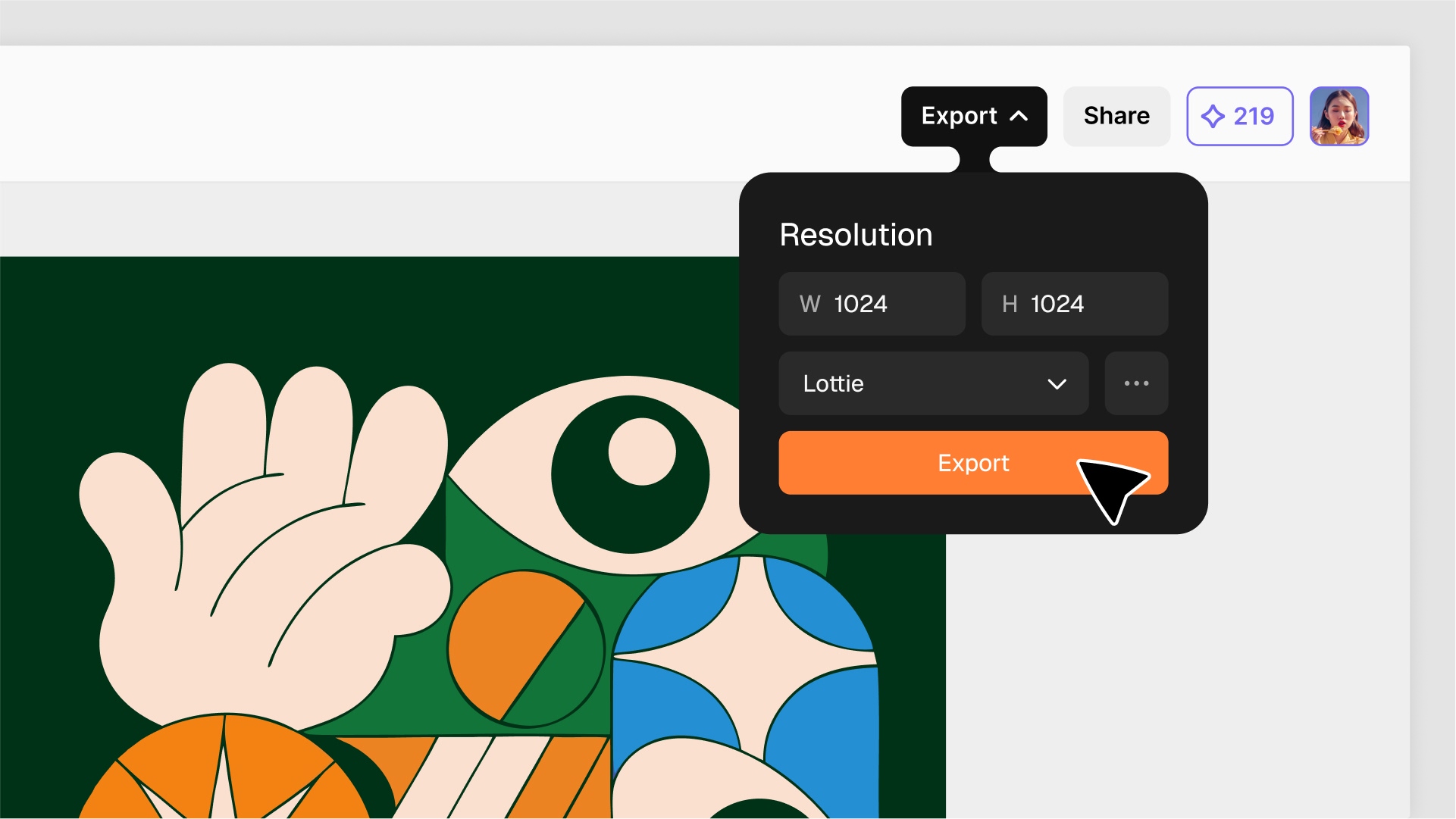Click the orange Export button

click(973, 463)
